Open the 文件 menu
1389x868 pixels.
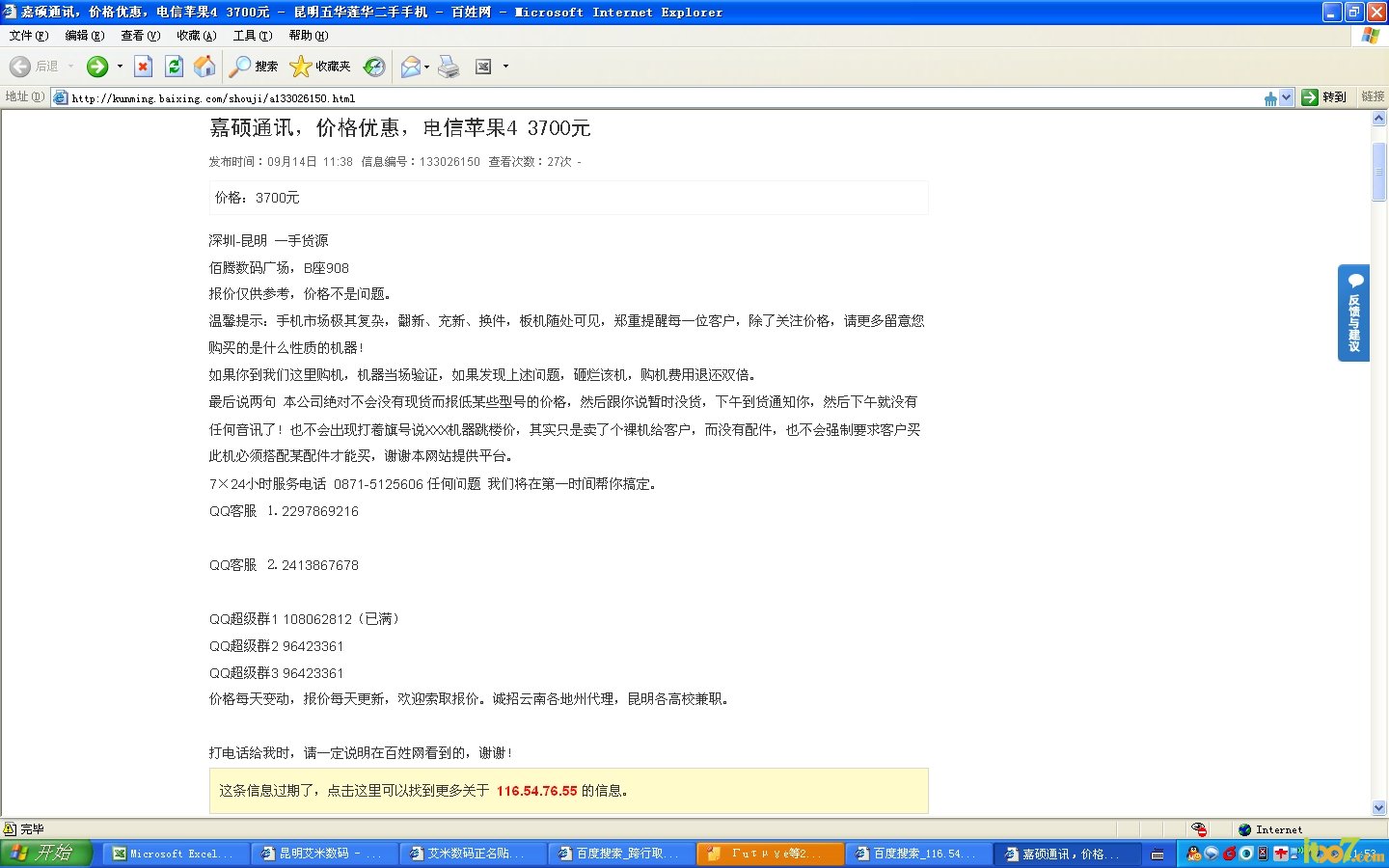28,36
